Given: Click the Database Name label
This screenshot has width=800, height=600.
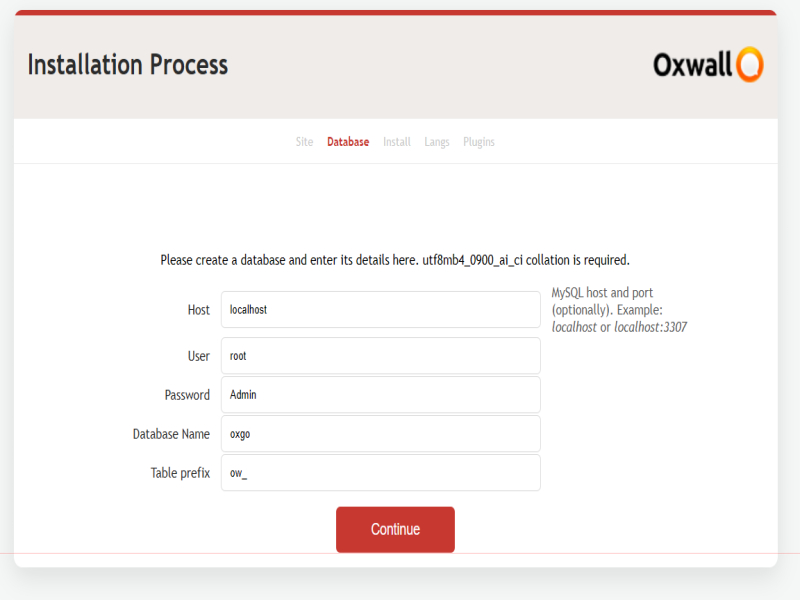Looking at the screenshot, I should click(171, 434).
